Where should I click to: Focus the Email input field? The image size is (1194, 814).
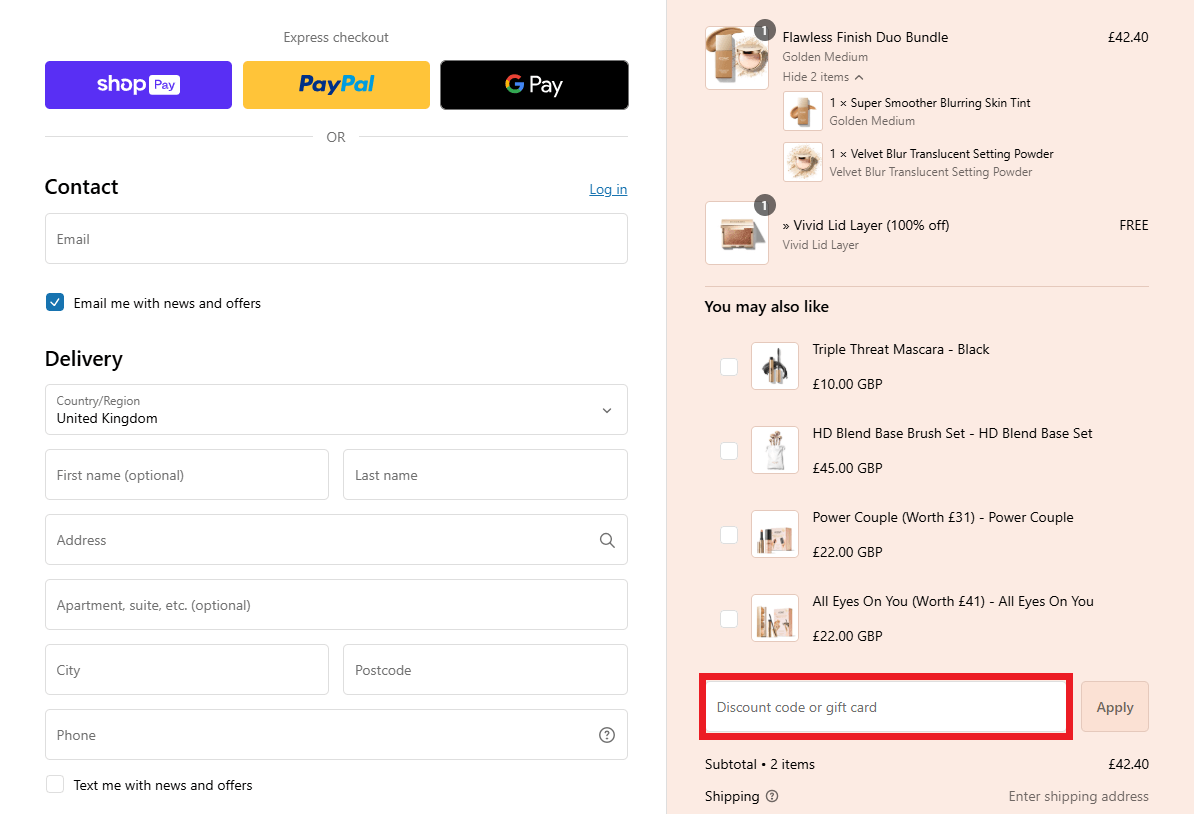click(x=336, y=239)
